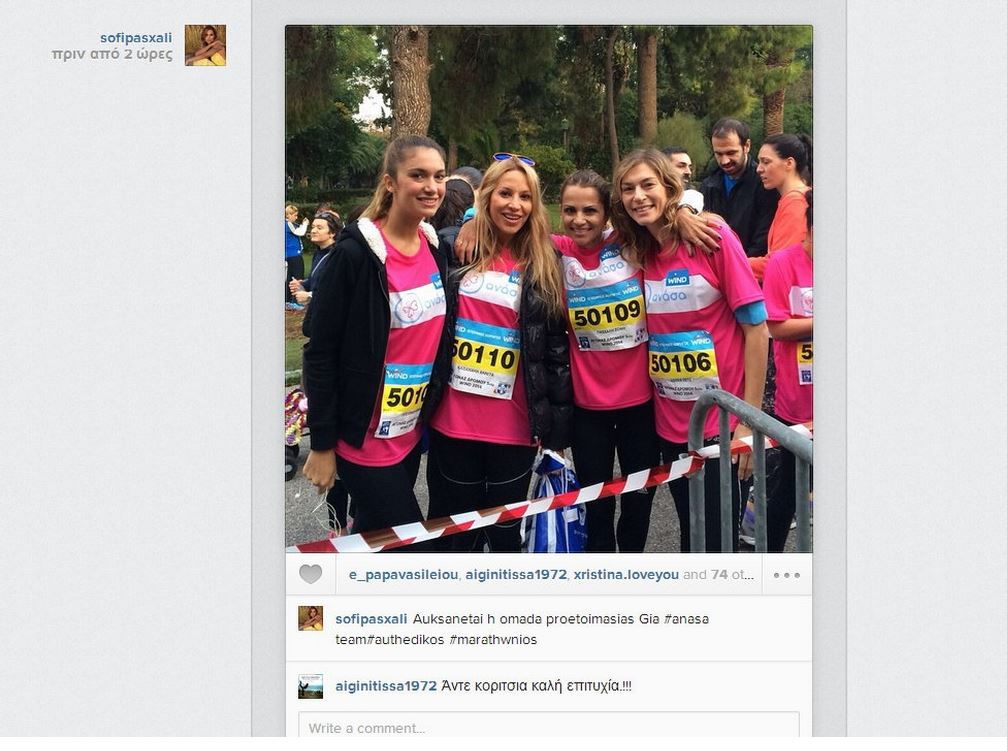Viewport: 1007px width, 751px height.
Task: Open sofipasxali profile picture at top left
Action: (x=206, y=45)
